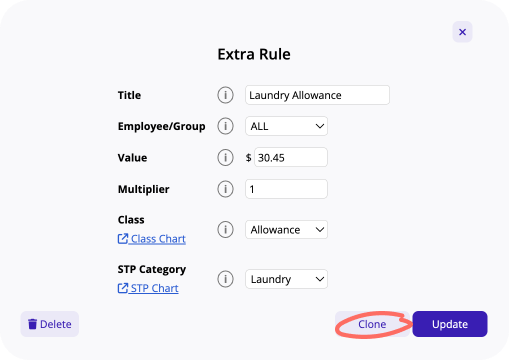
Task: Click the Clone button
Action: pos(372,324)
